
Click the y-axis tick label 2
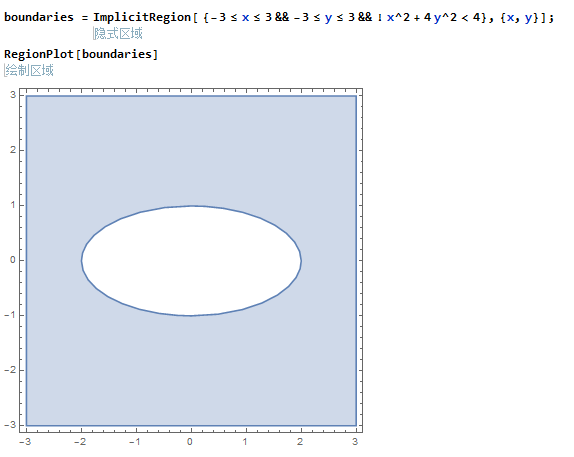click(13, 150)
